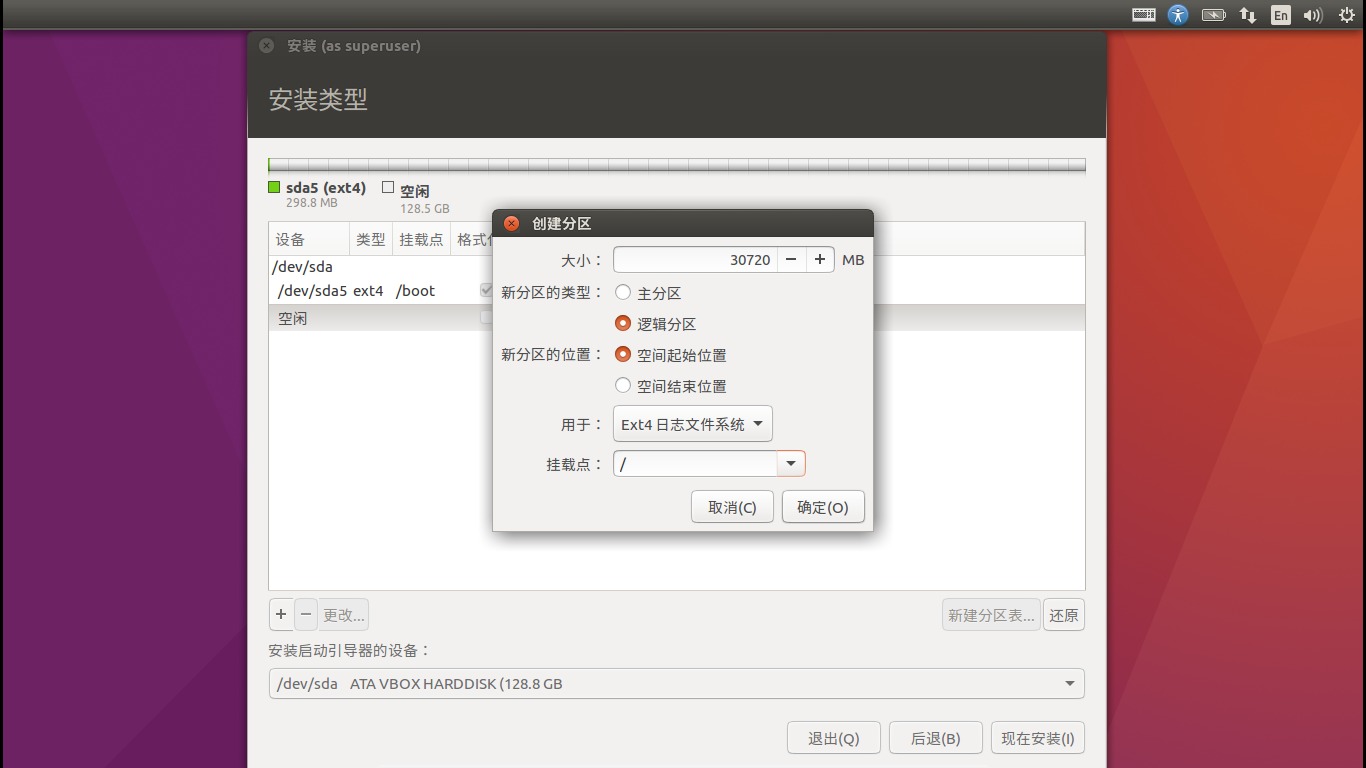
Task: Toggle the format checkbox for /dev/sda5
Action: (x=486, y=290)
